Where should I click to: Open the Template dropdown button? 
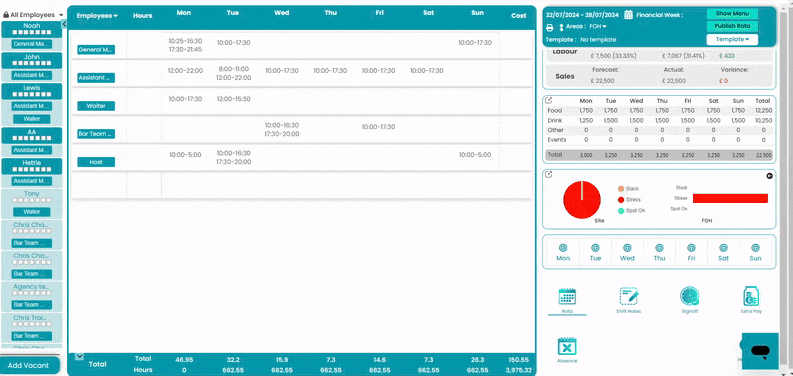(732, 39)
